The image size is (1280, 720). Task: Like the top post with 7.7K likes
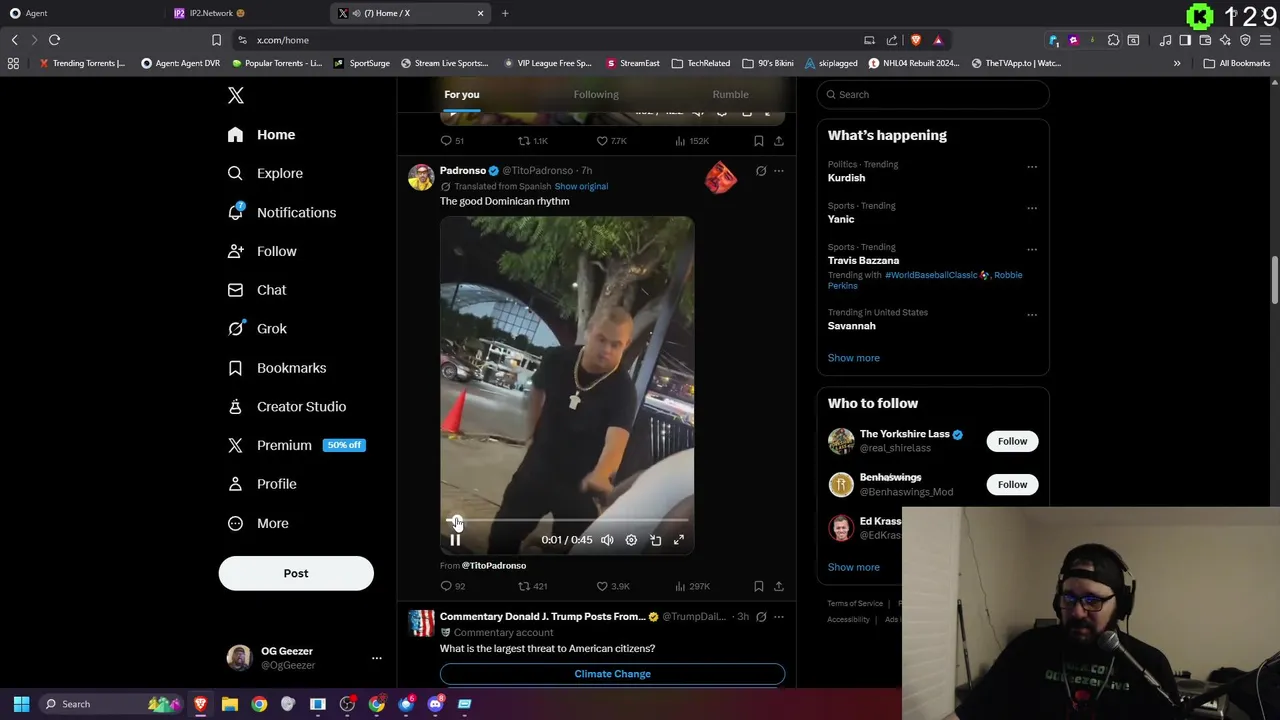[x=612, y=141]
